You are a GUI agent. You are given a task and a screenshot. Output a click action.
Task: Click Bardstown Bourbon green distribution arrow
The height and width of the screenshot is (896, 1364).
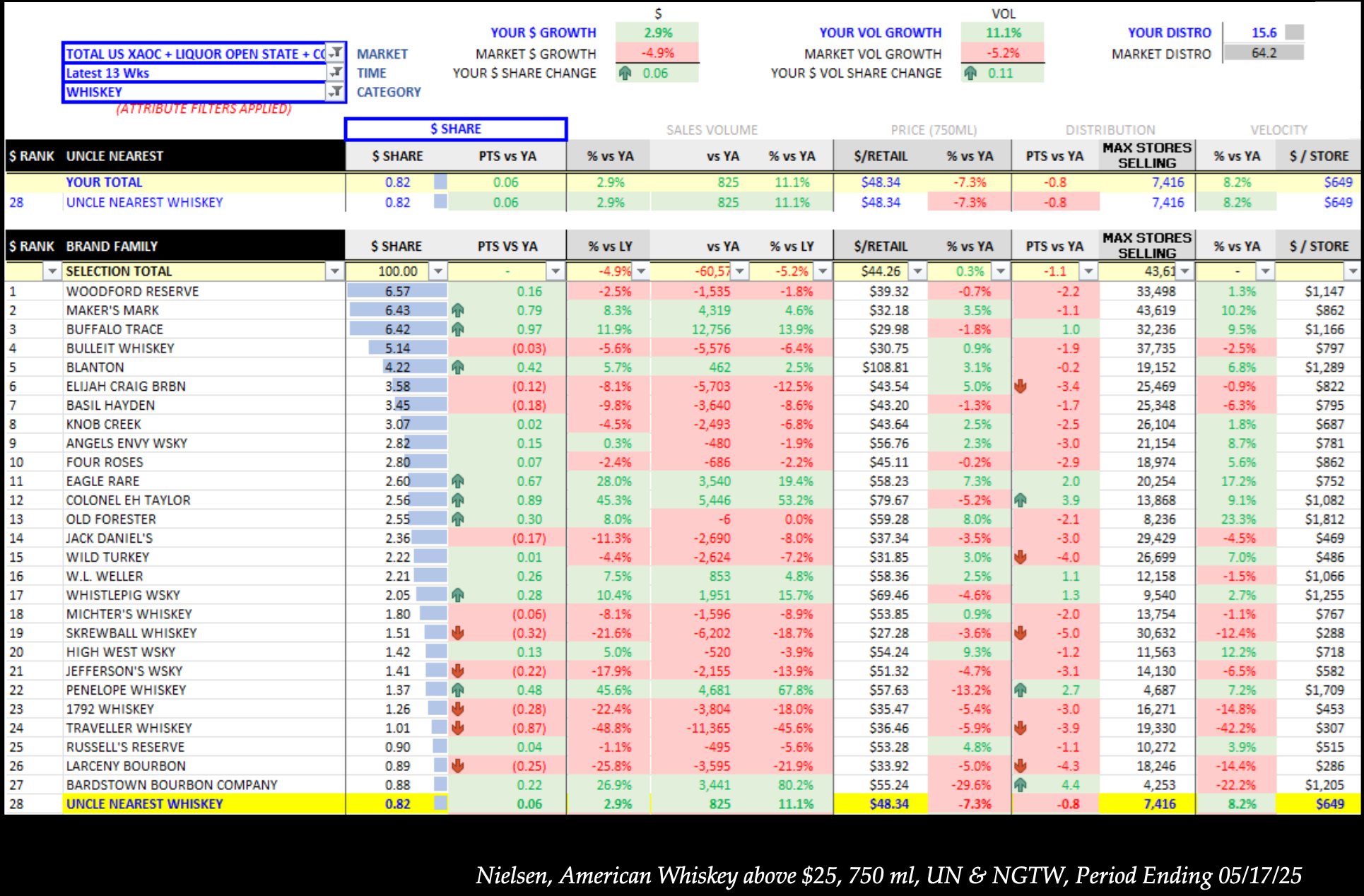pos(1021,785)
